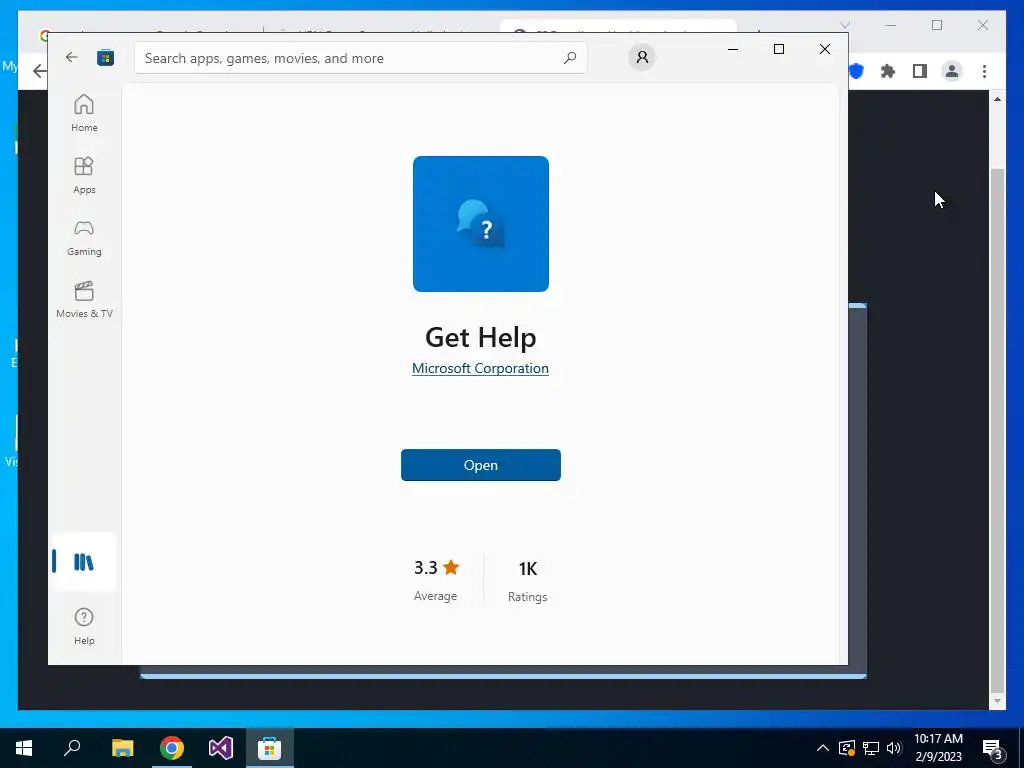
Task: Open Gaming section in sidebar
Action: [84, 238]
